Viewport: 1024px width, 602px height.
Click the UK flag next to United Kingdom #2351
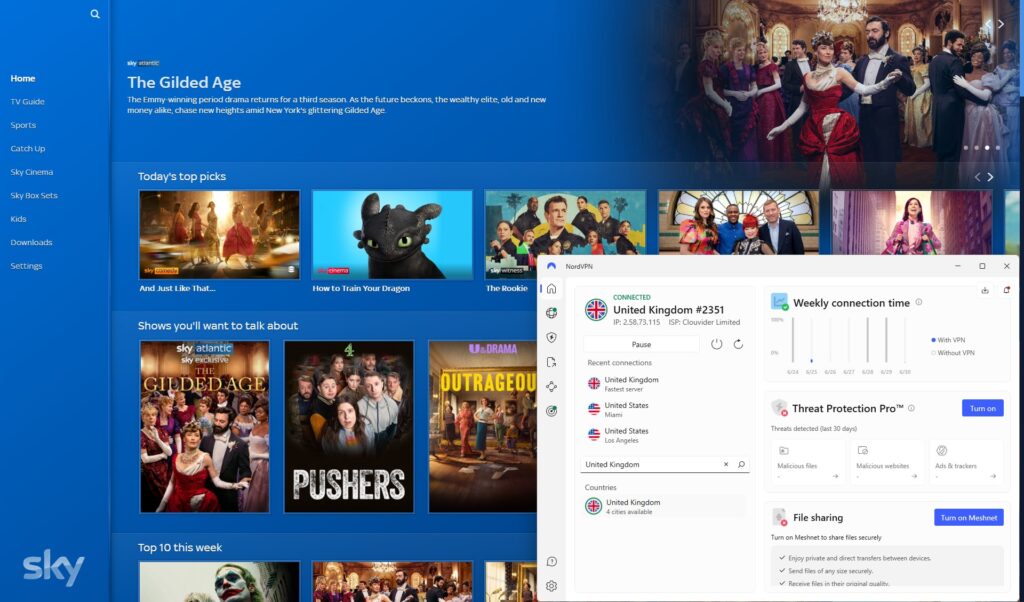596,309
